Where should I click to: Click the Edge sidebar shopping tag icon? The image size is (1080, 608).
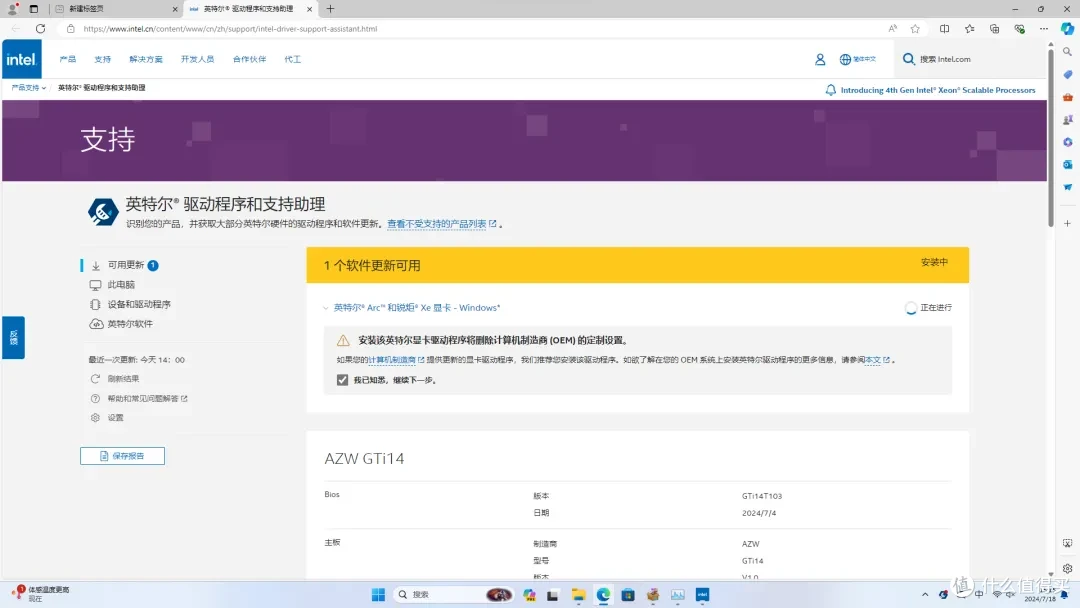point(1067,74)
